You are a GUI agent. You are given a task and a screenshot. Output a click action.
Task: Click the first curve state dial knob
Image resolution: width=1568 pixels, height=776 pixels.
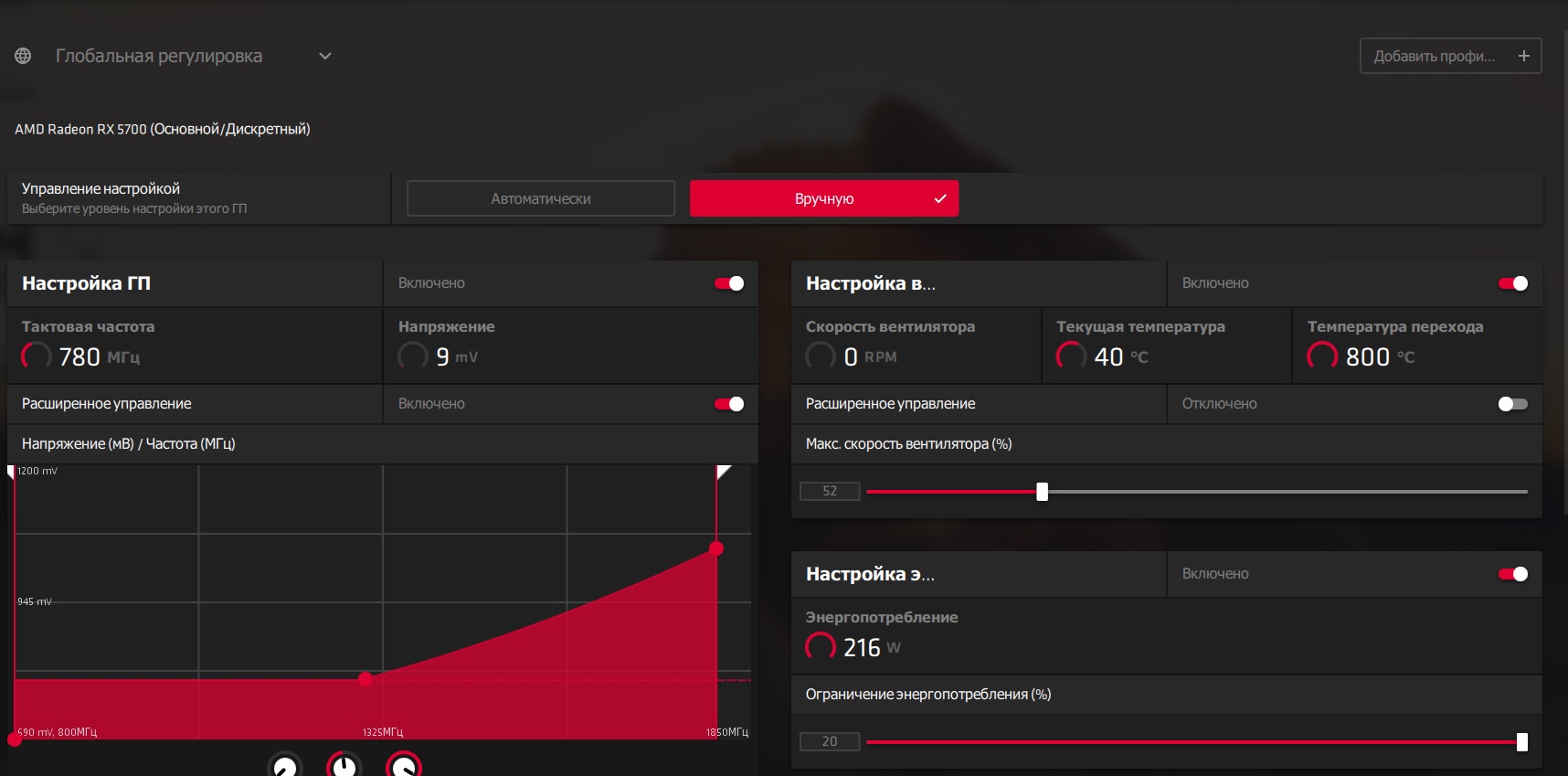tap(285, 765)
